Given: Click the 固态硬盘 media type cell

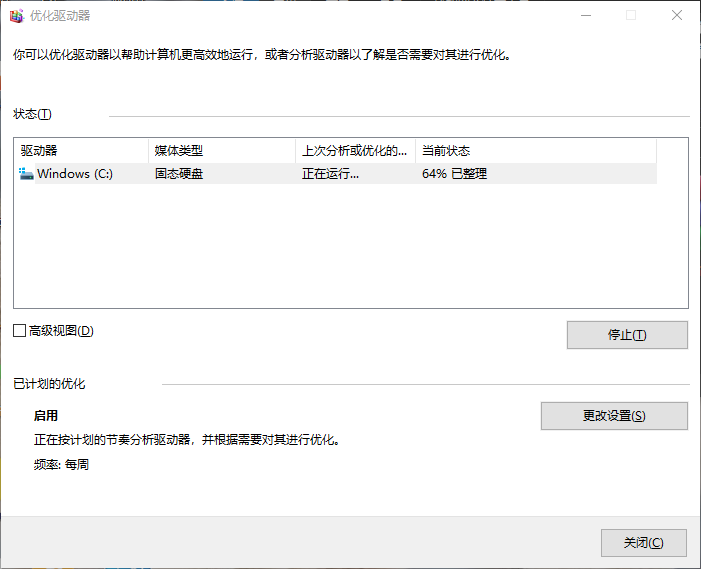Looking at the screenshot, I should point(179,173).
